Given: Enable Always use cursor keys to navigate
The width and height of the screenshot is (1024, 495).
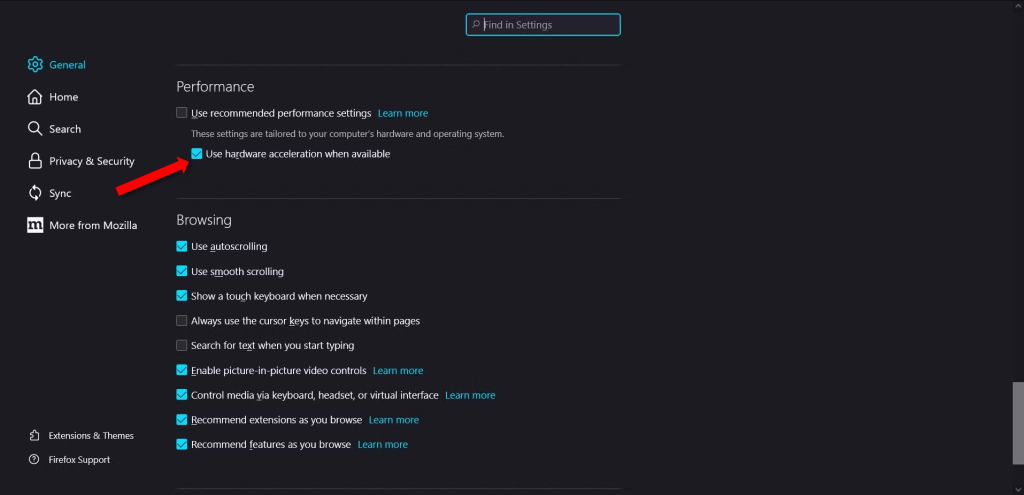Looking at the screenshot, I should coord(182,321).
